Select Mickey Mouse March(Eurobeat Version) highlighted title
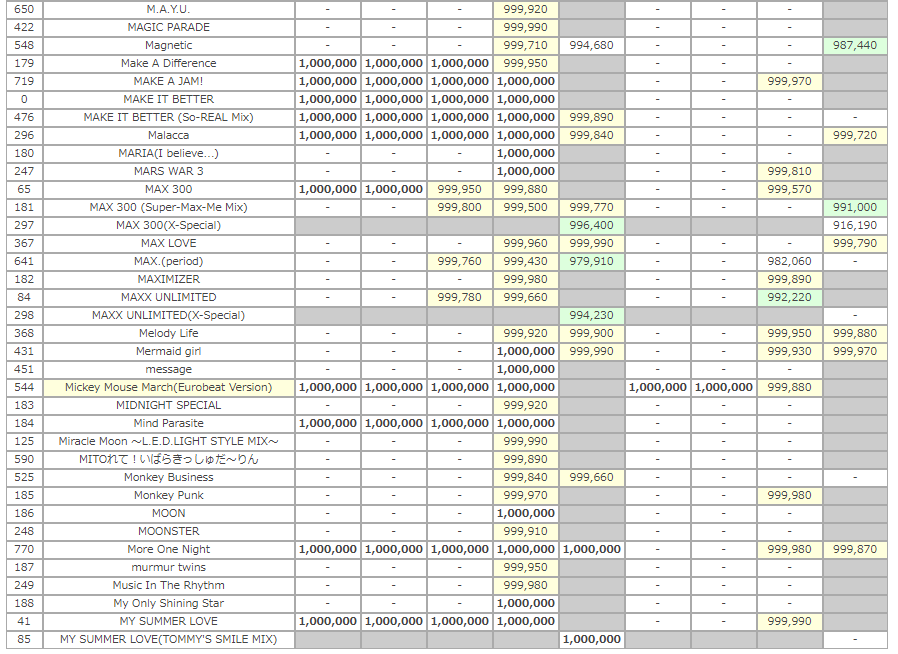The image size is (898, 654). (x=168, y=387)
